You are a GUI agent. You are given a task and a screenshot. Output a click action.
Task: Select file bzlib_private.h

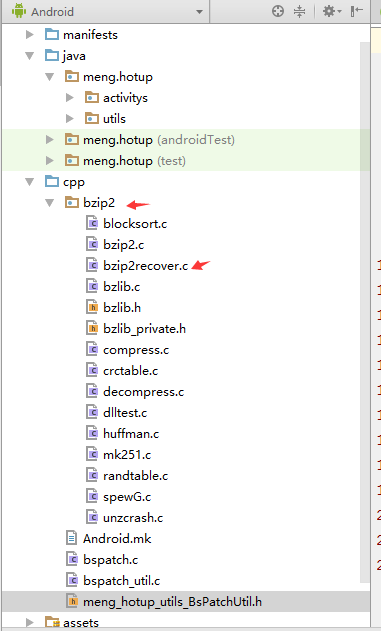click(144, 329)
